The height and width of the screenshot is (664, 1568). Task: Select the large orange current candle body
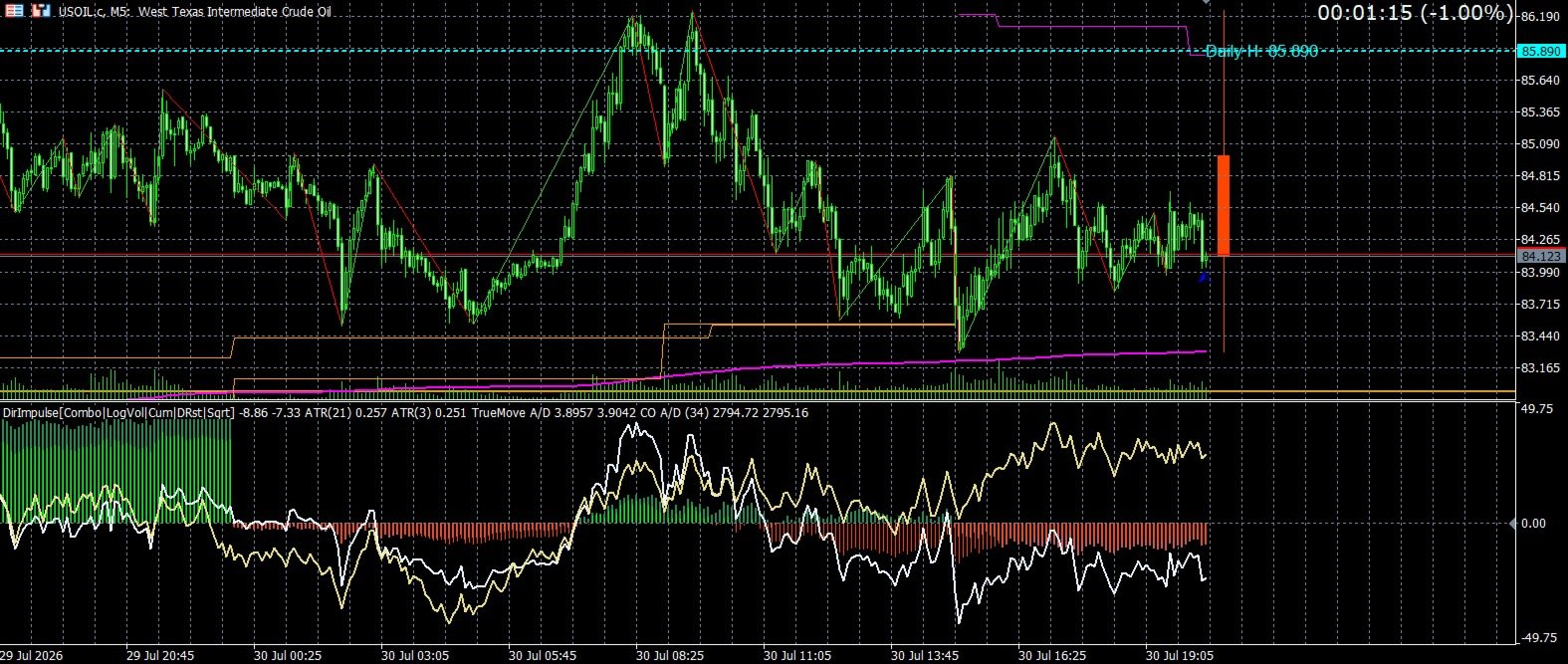1223,205
